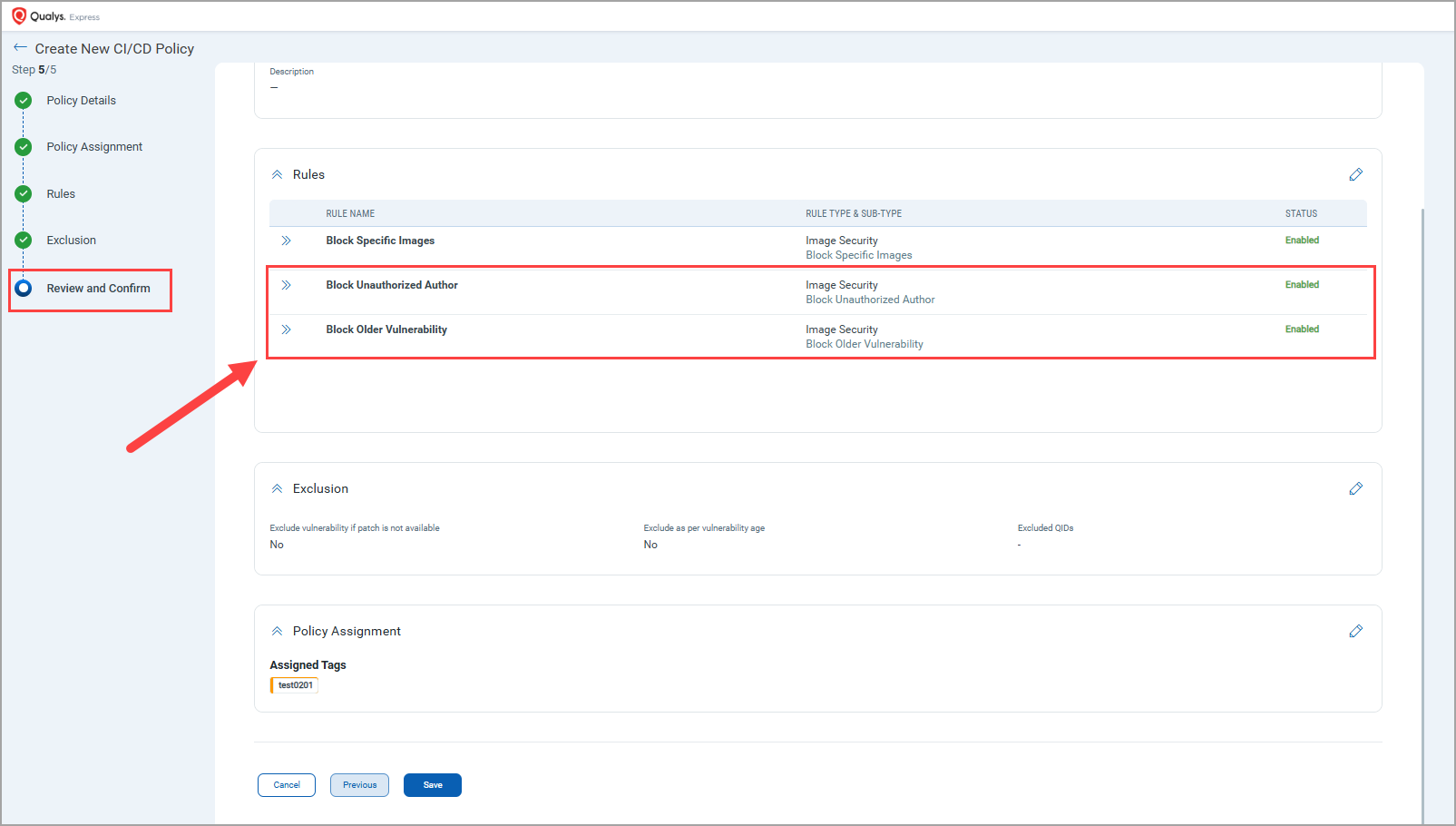
Task: Click the Save button
Action: pyautogui.click(x=432, y=785)
